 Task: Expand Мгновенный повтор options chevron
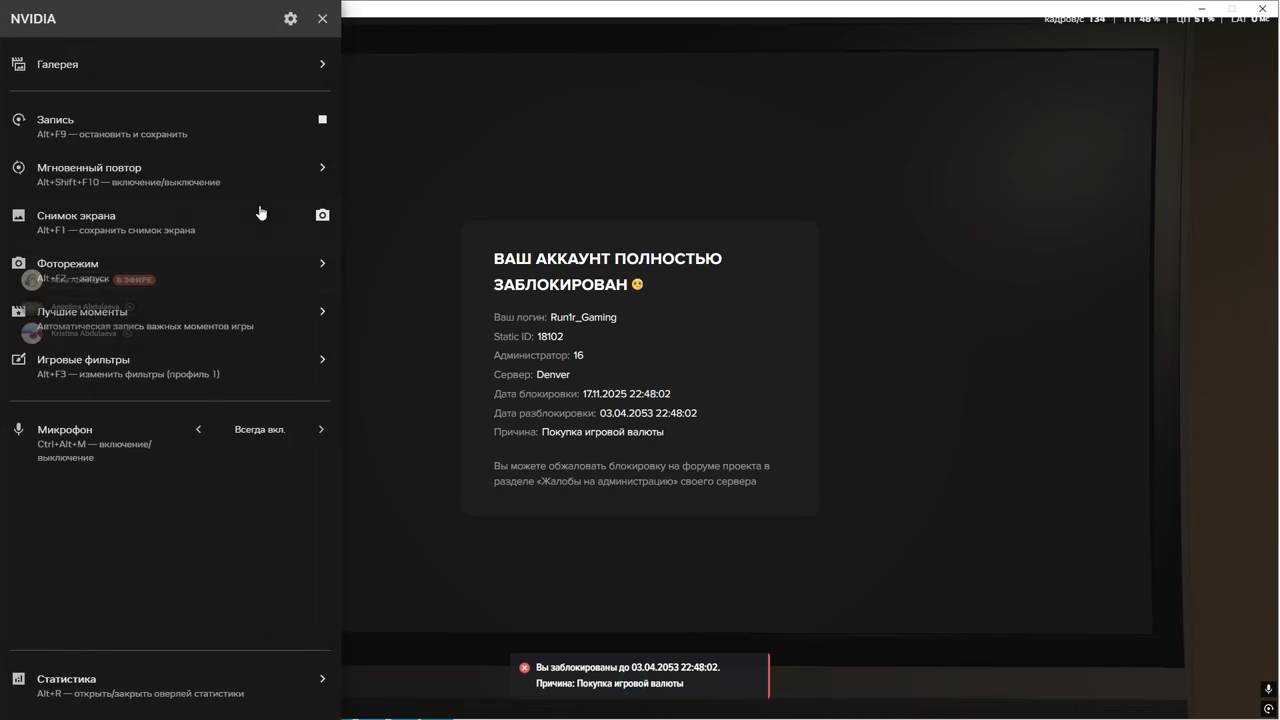(x=322, y=168)
